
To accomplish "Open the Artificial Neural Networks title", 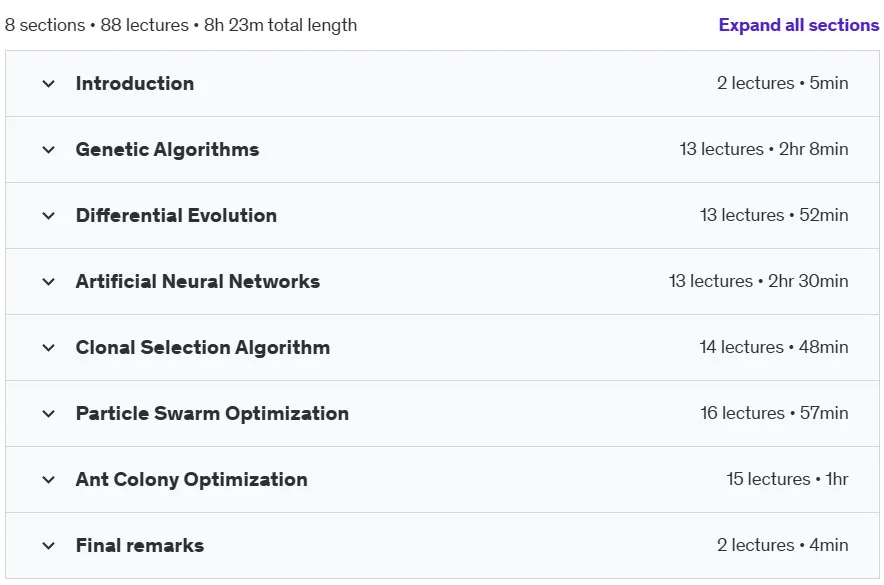I will click(198, 281).
